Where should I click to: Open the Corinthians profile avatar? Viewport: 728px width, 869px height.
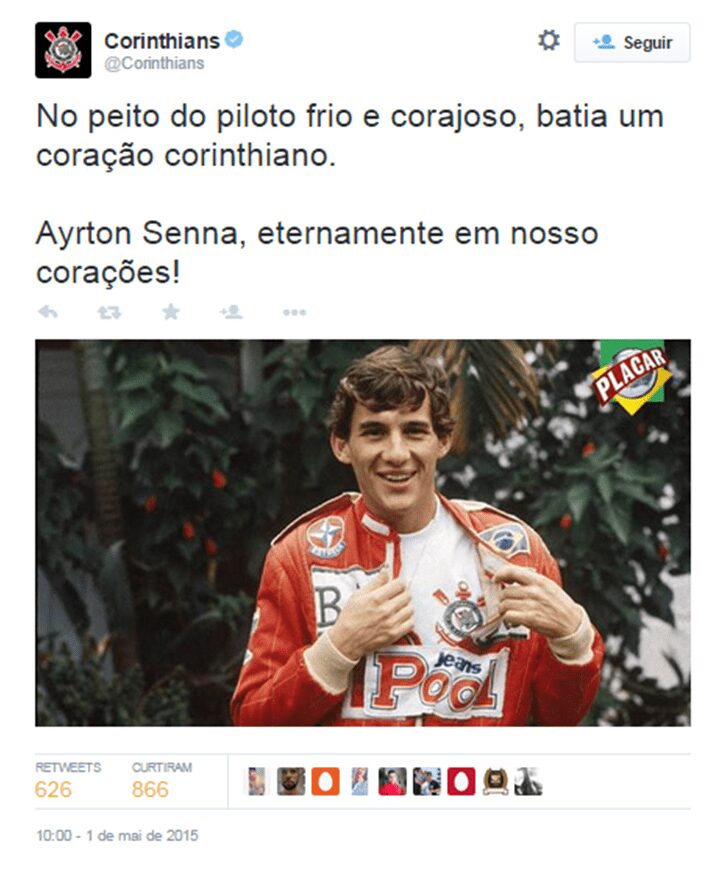point(63,50)
